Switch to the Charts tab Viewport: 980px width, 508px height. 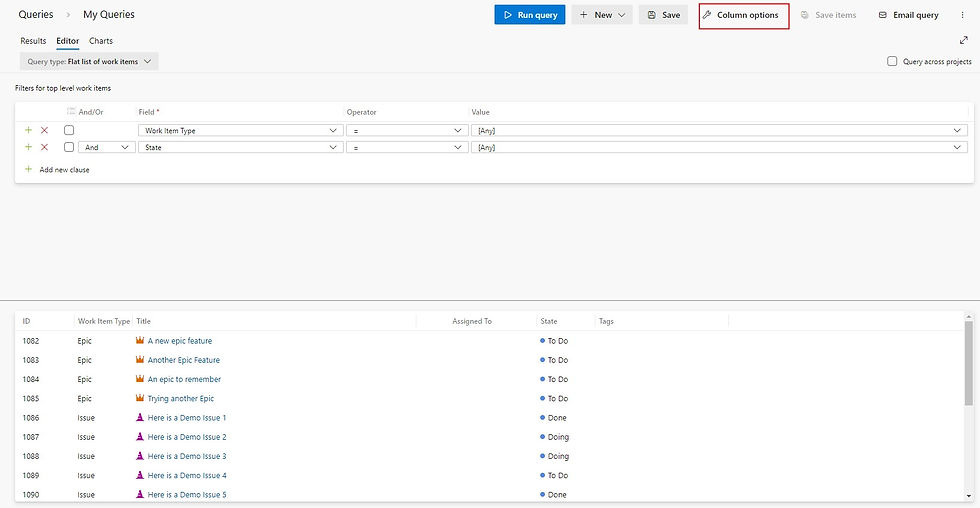101,41
